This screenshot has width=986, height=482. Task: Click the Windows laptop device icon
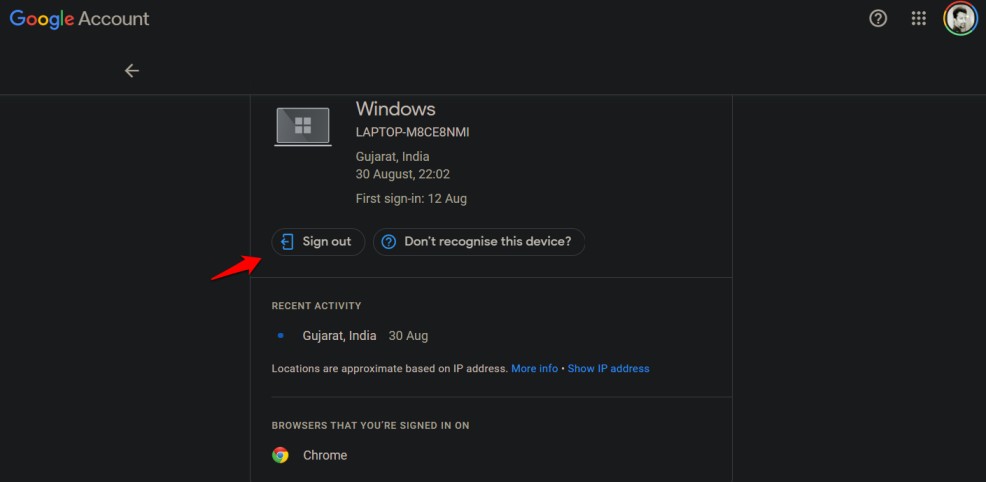tap(303, 126)
